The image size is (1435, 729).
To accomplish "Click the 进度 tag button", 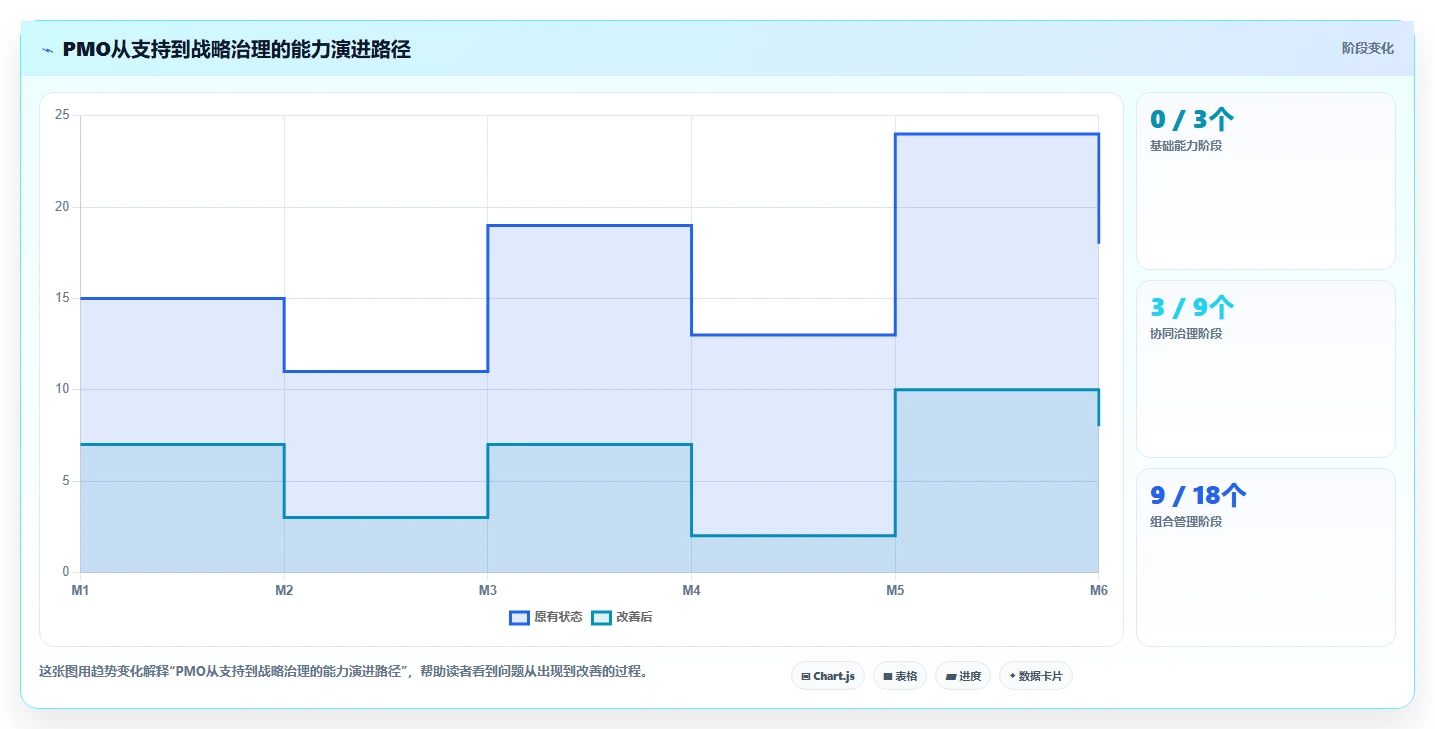I will pyautogui.click(x=963, y=676).
